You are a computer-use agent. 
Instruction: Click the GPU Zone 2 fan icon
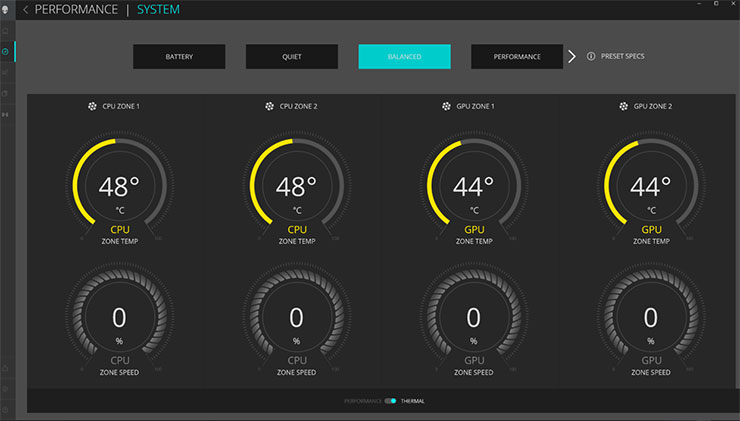(624, 105)
